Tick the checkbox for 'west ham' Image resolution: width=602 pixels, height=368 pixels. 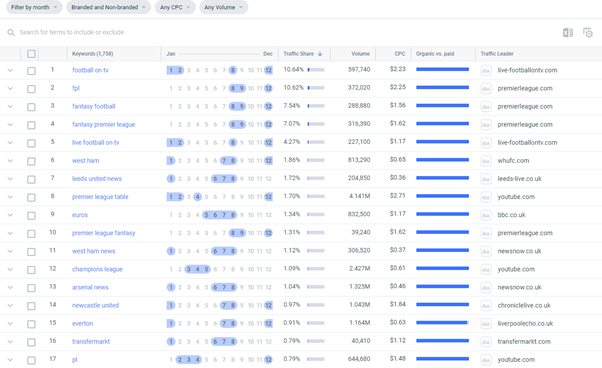coord(31,161)
